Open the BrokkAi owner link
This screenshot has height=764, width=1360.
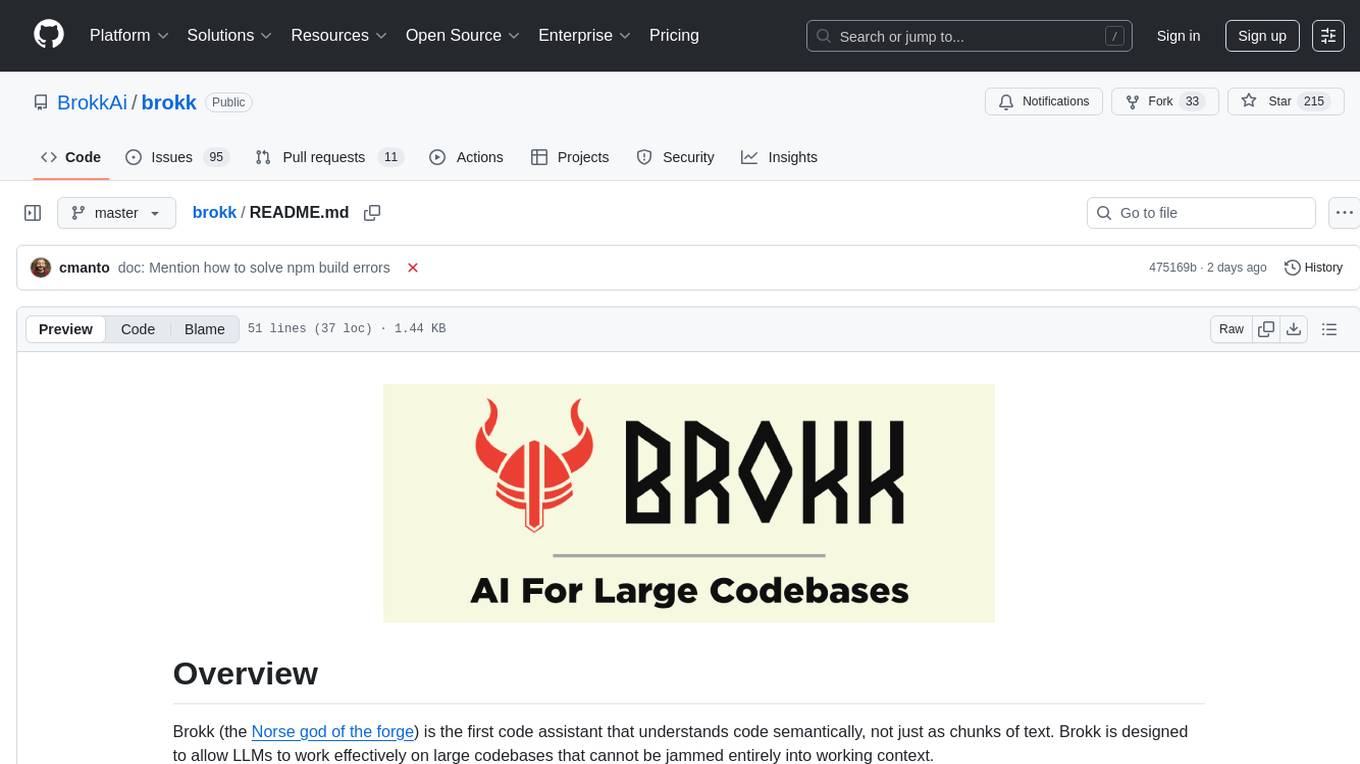coord(92,102)
